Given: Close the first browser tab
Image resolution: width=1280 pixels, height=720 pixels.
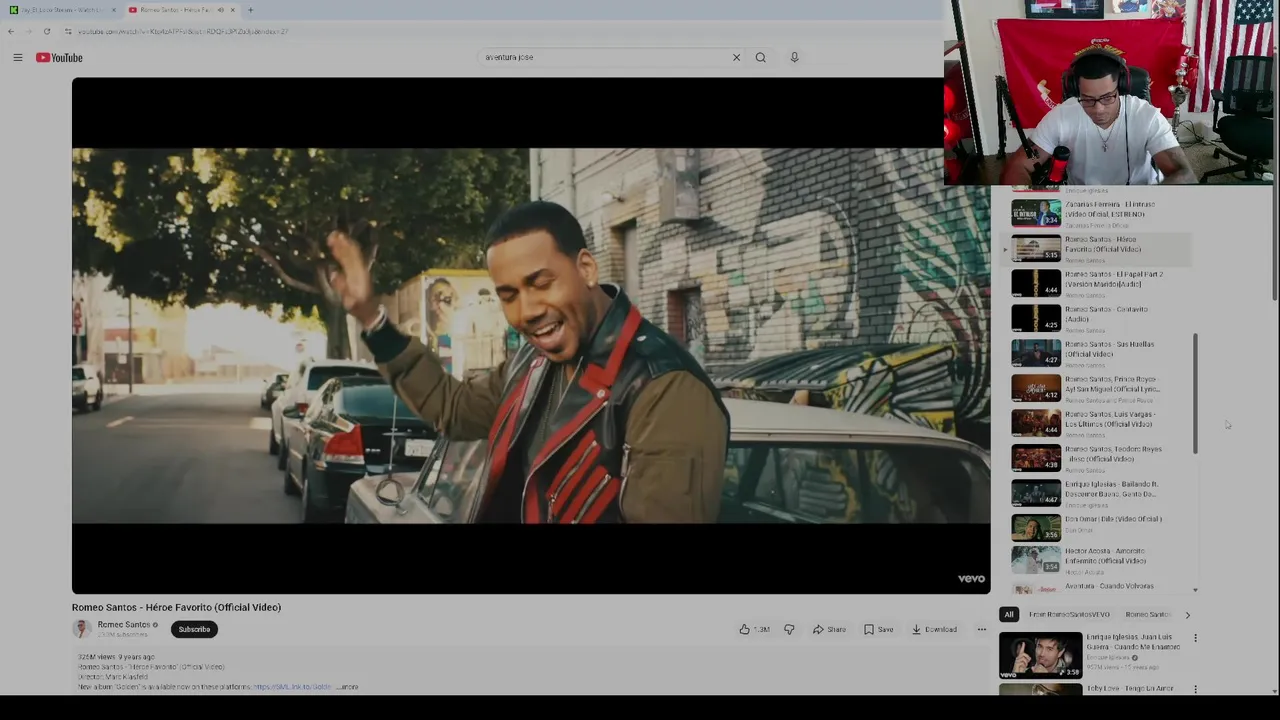Looking at the screenshot, I should [x=113, y=10].
